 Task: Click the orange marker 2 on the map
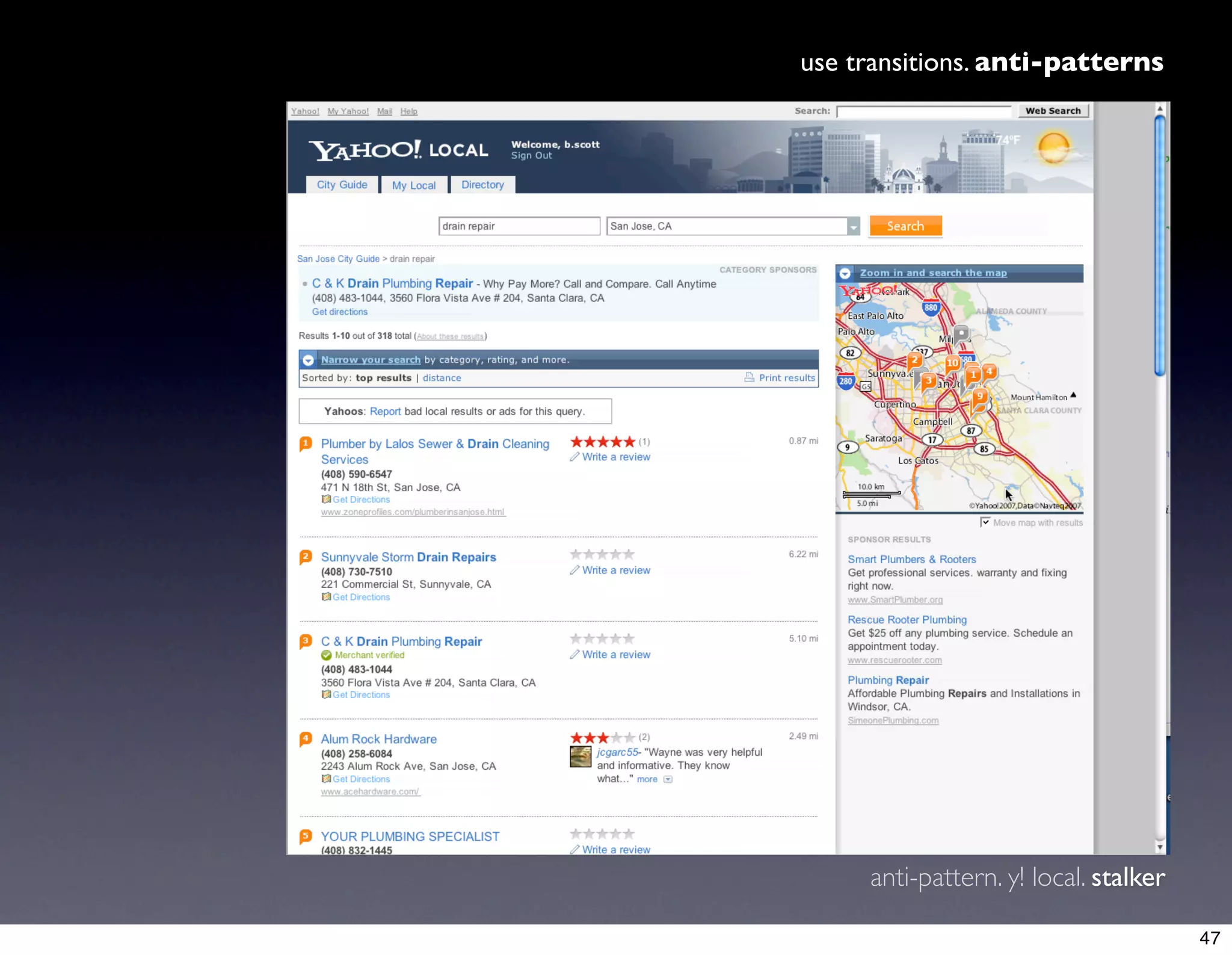(914, 360)
